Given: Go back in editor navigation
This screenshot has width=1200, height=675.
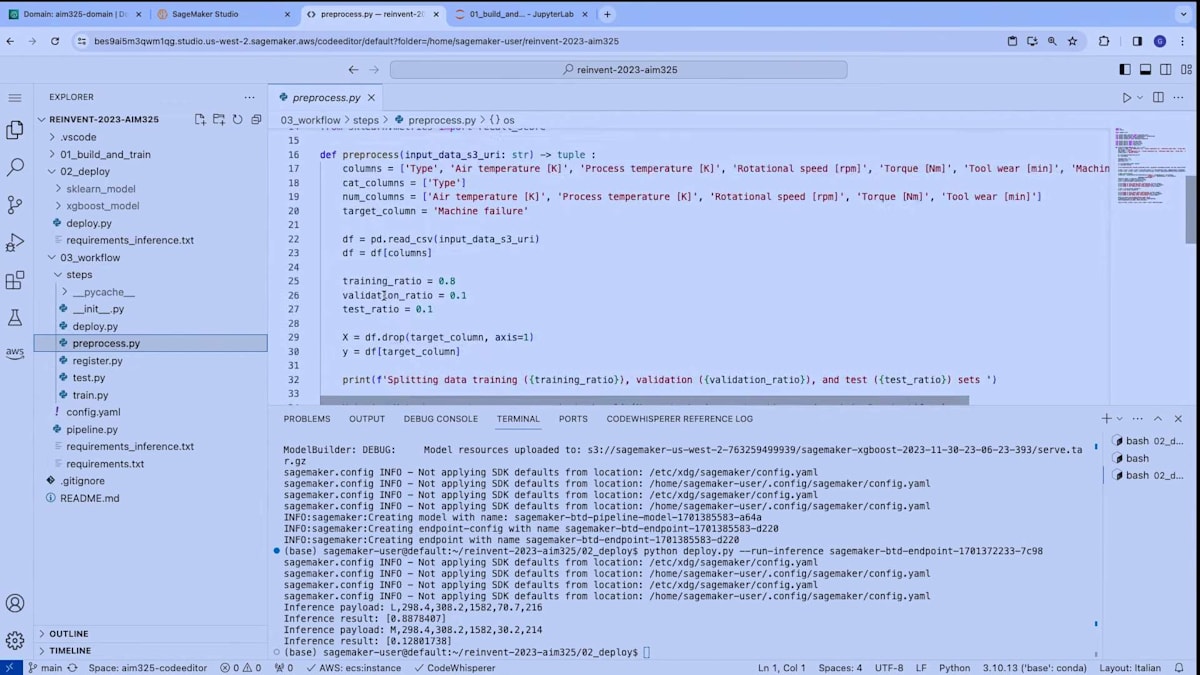Looking at the screenshot, I should 353,70.
